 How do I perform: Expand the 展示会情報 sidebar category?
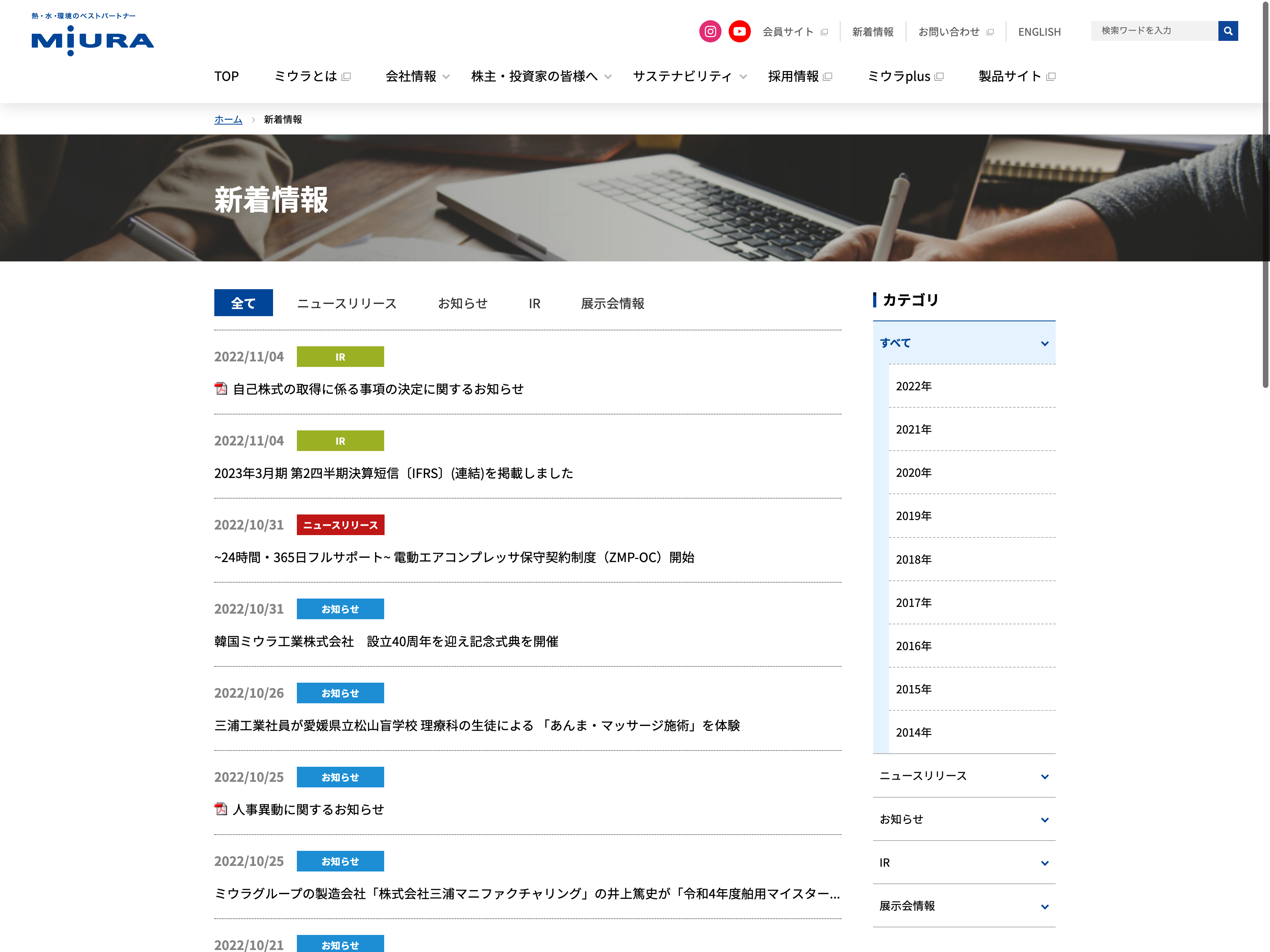click(x=1044, y=906)
